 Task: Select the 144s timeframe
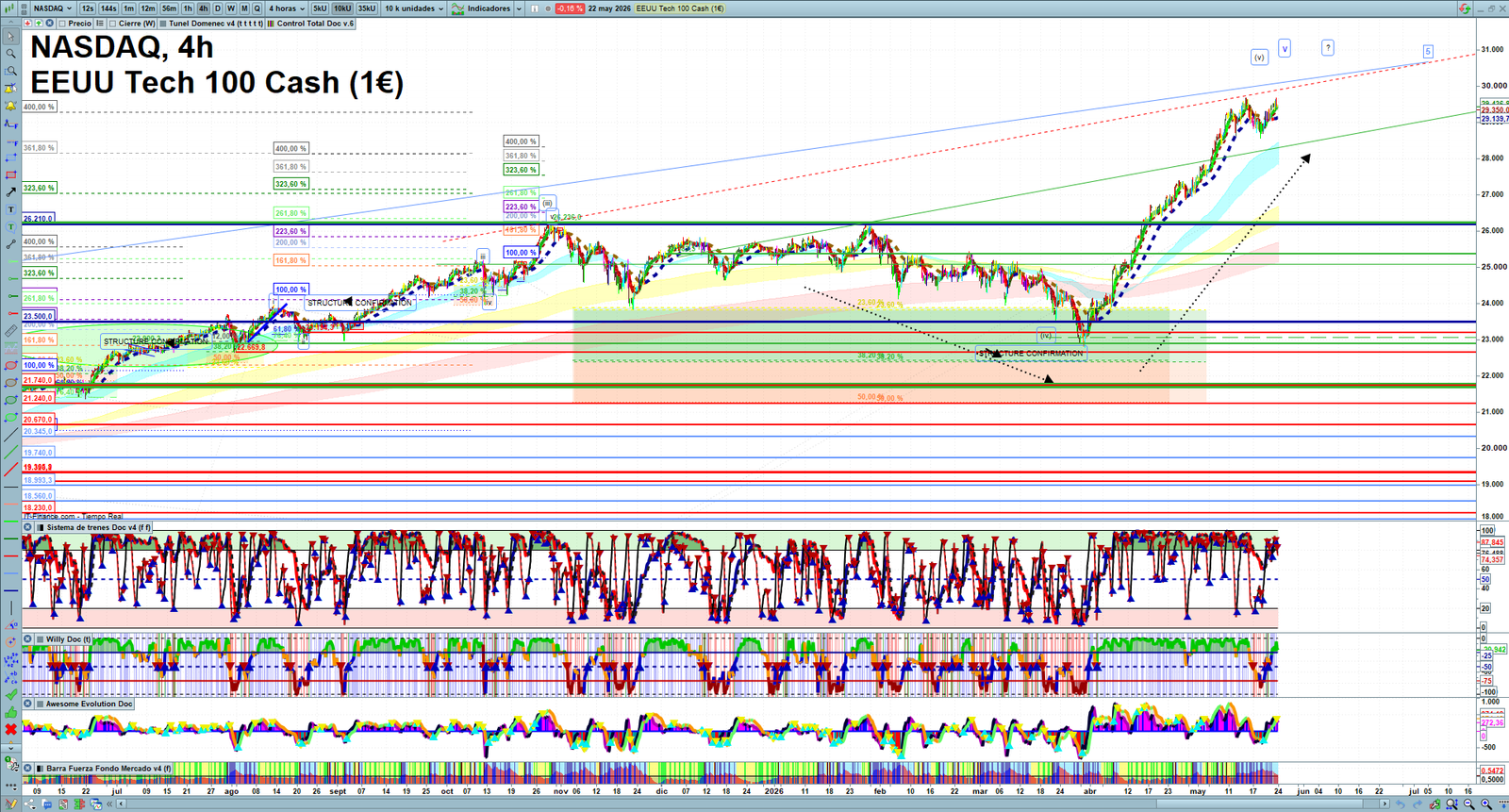coord(108,8)
